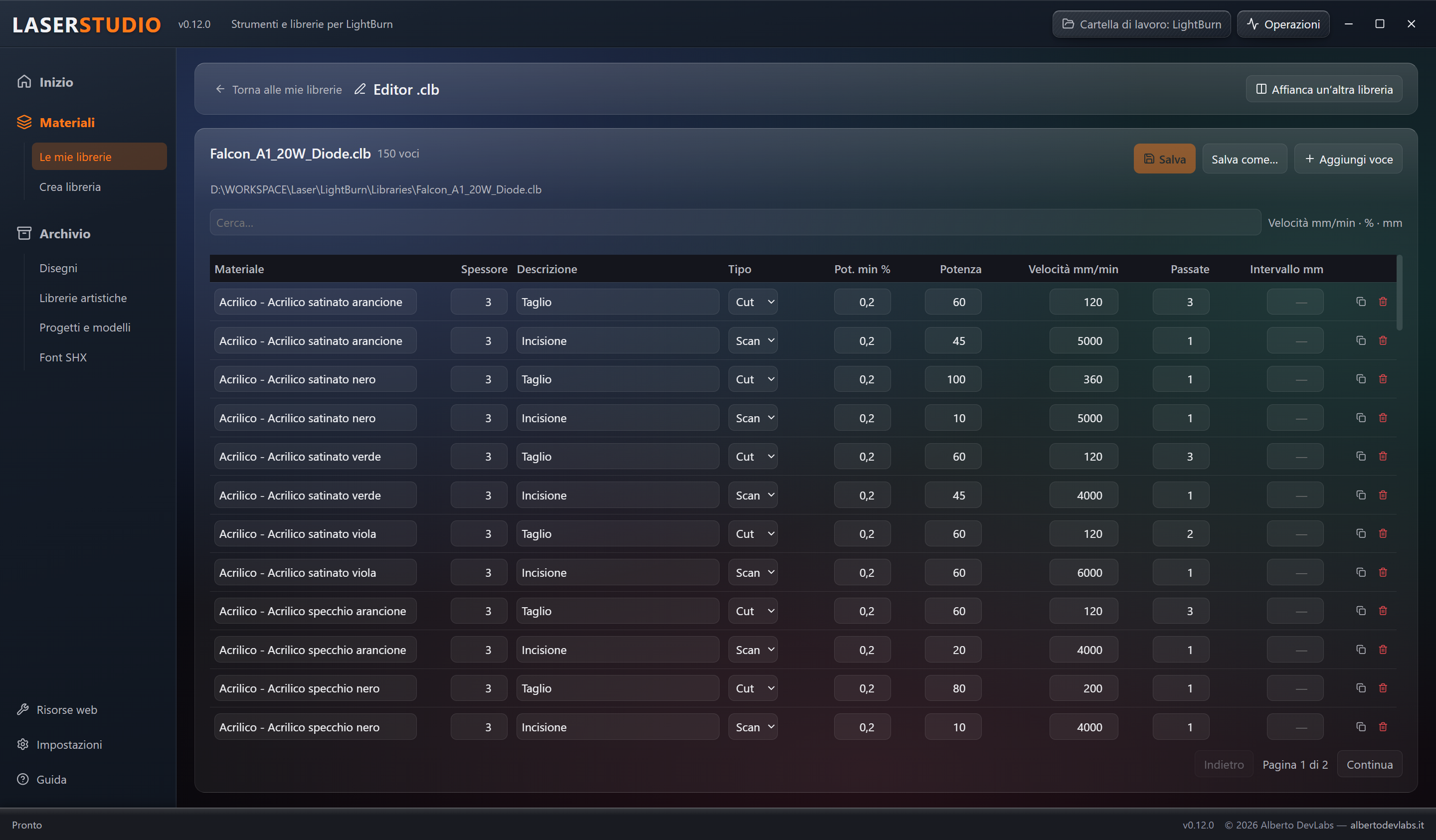Open Risorse web wrench entry

coord(57,709)
